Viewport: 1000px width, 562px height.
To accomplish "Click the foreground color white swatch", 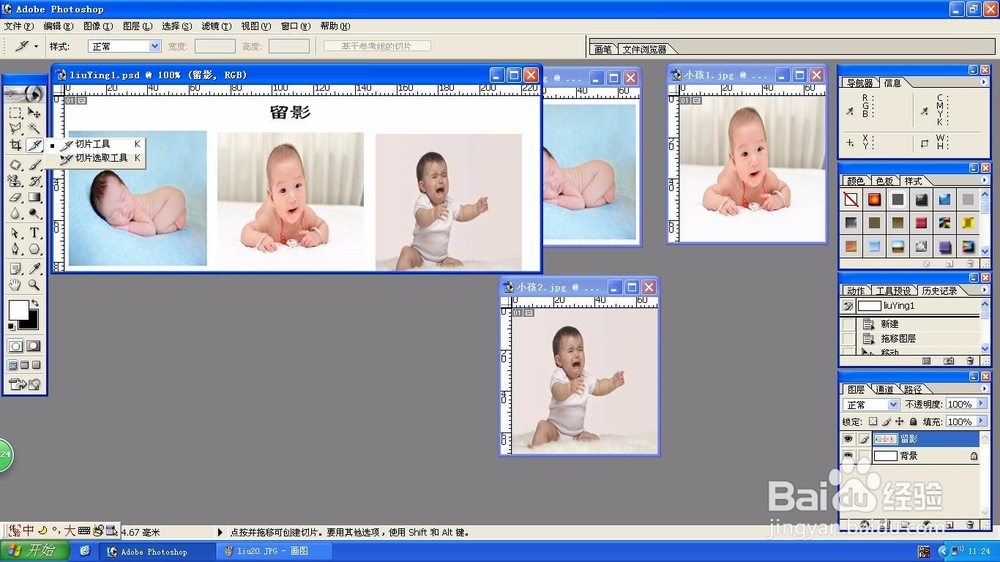I will pyautogui.click(x=17, y=309).
